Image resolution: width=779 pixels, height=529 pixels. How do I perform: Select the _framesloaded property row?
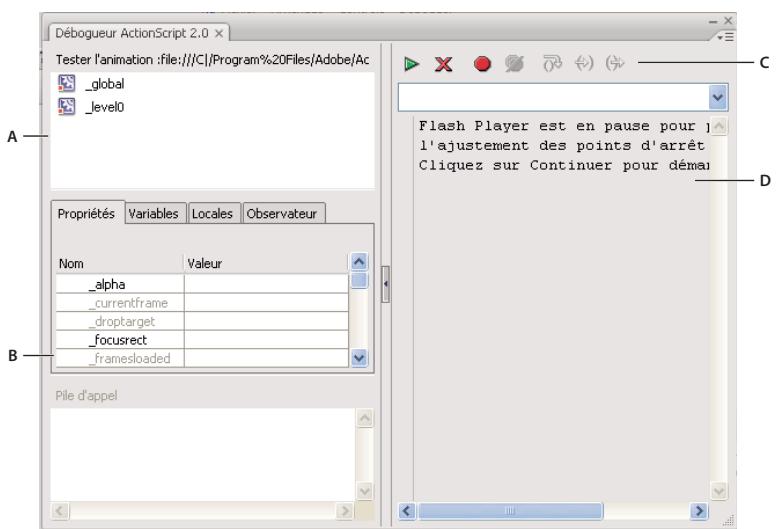tap(202, 359)
